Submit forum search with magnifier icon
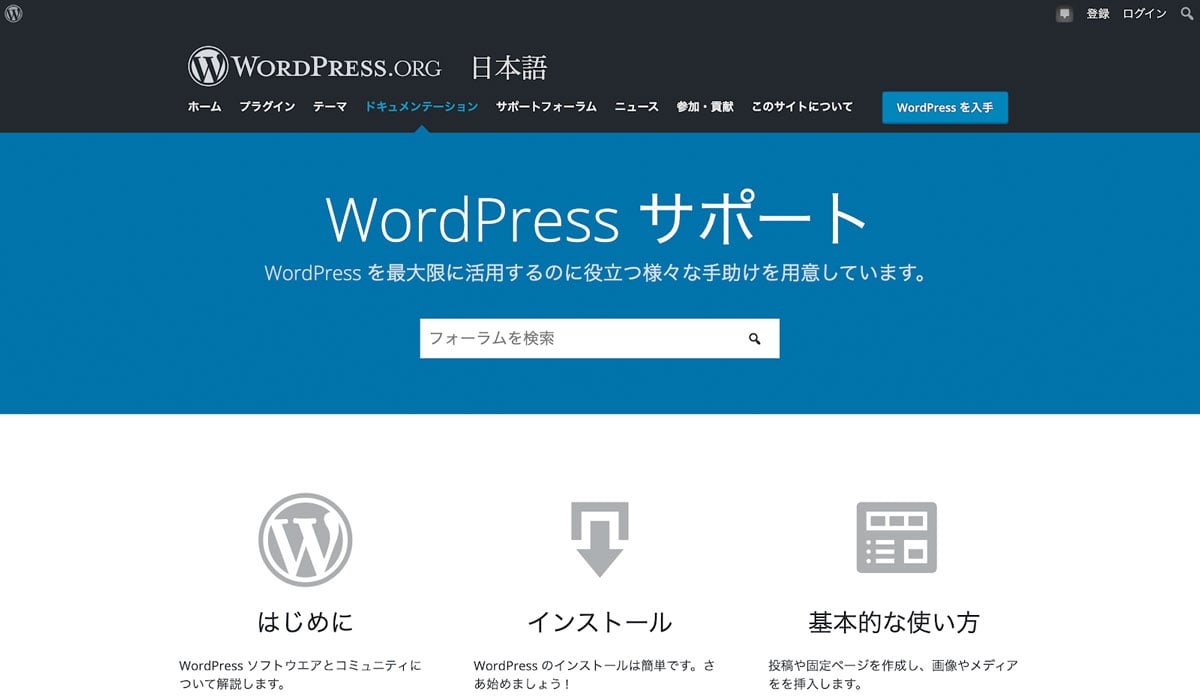Viewport: 1200px width, 698px height. click(755, 339)
